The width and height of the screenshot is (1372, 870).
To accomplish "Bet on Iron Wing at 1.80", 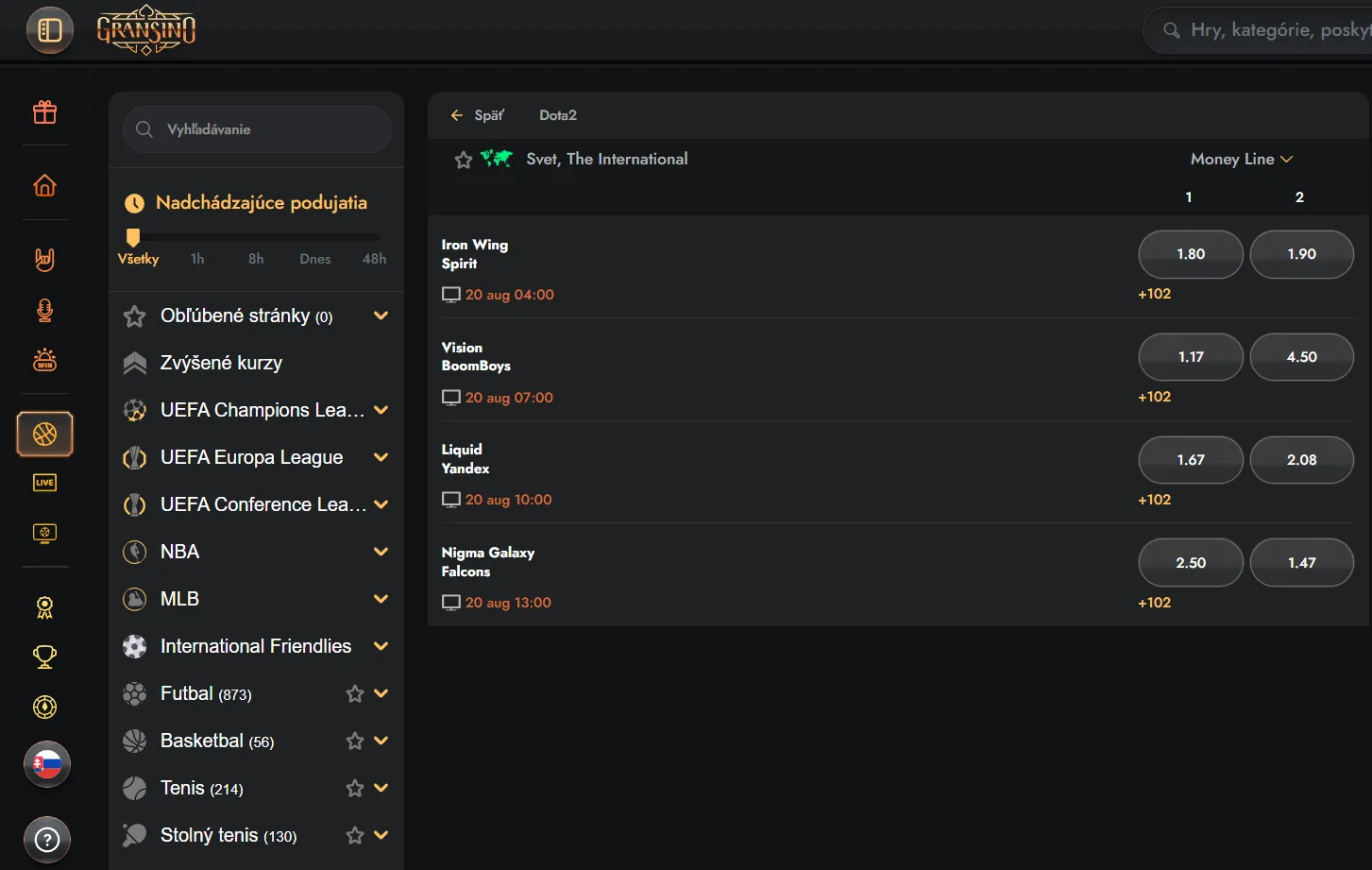I will 1191,254.
